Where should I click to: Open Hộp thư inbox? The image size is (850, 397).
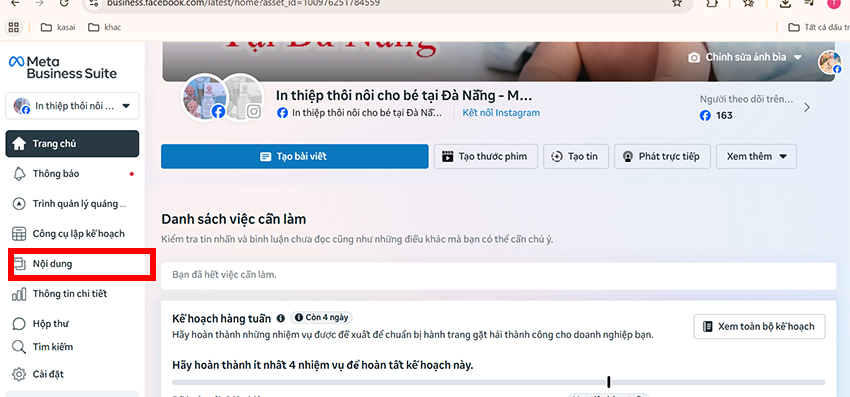(72, 324)
